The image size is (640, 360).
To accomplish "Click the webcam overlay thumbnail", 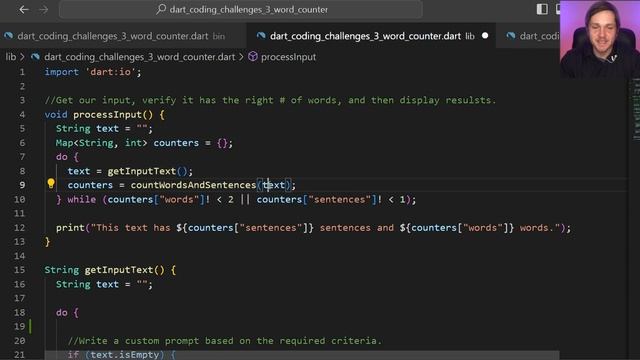I will (x=600, y=39).
